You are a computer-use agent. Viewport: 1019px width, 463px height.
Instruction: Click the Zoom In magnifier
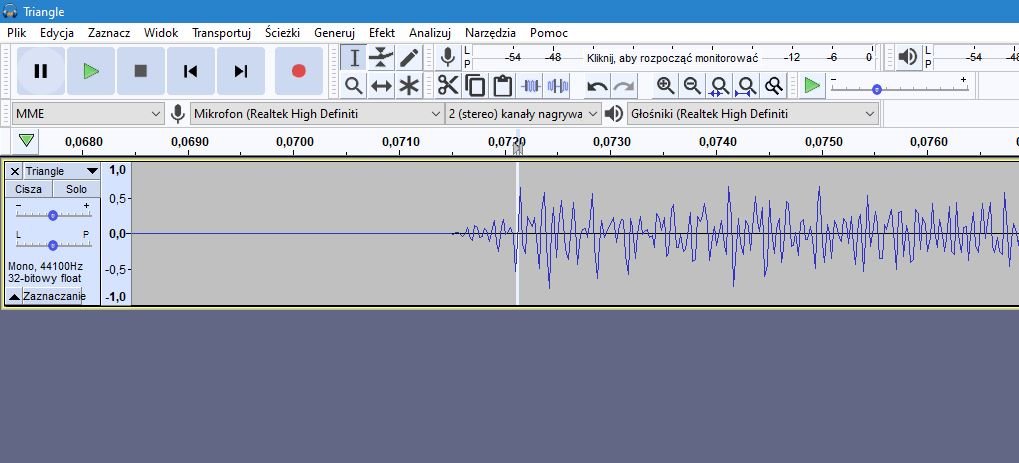(x=665, y=85)
